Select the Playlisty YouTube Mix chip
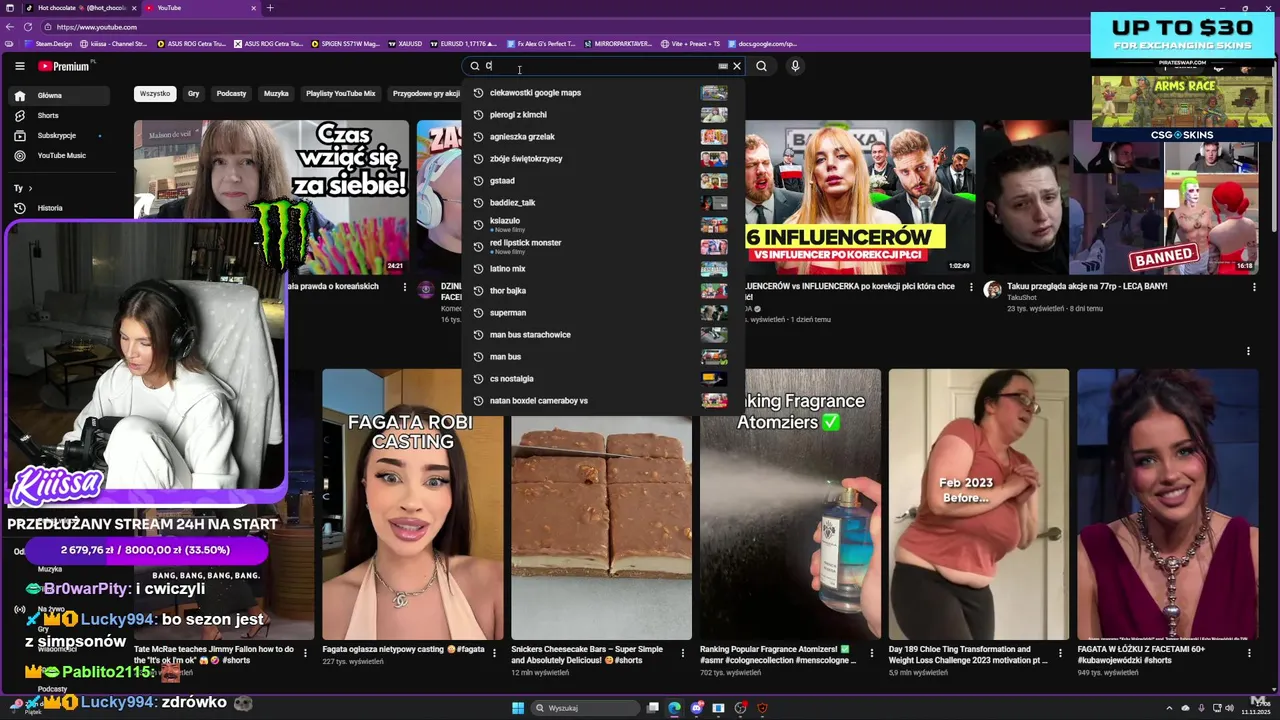1280x720 pixels. click(340, 93)
